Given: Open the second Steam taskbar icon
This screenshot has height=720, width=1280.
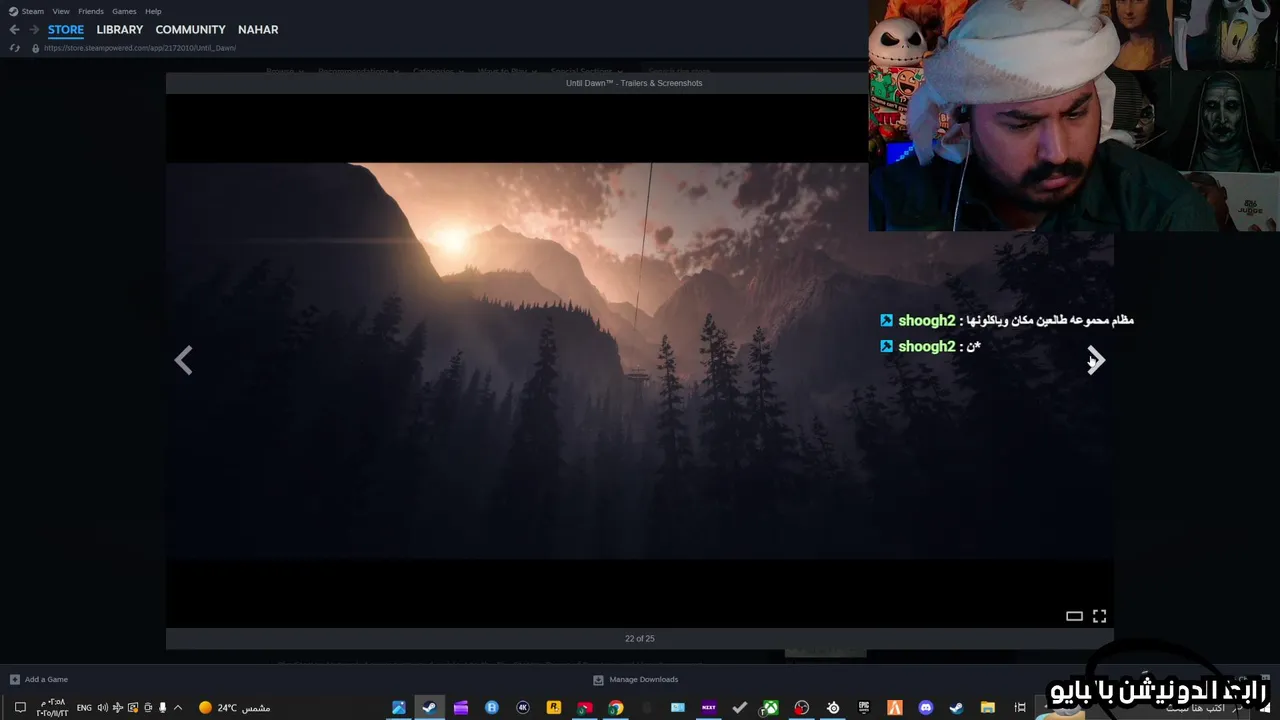Looking at the screenshot, I should 957,707.
